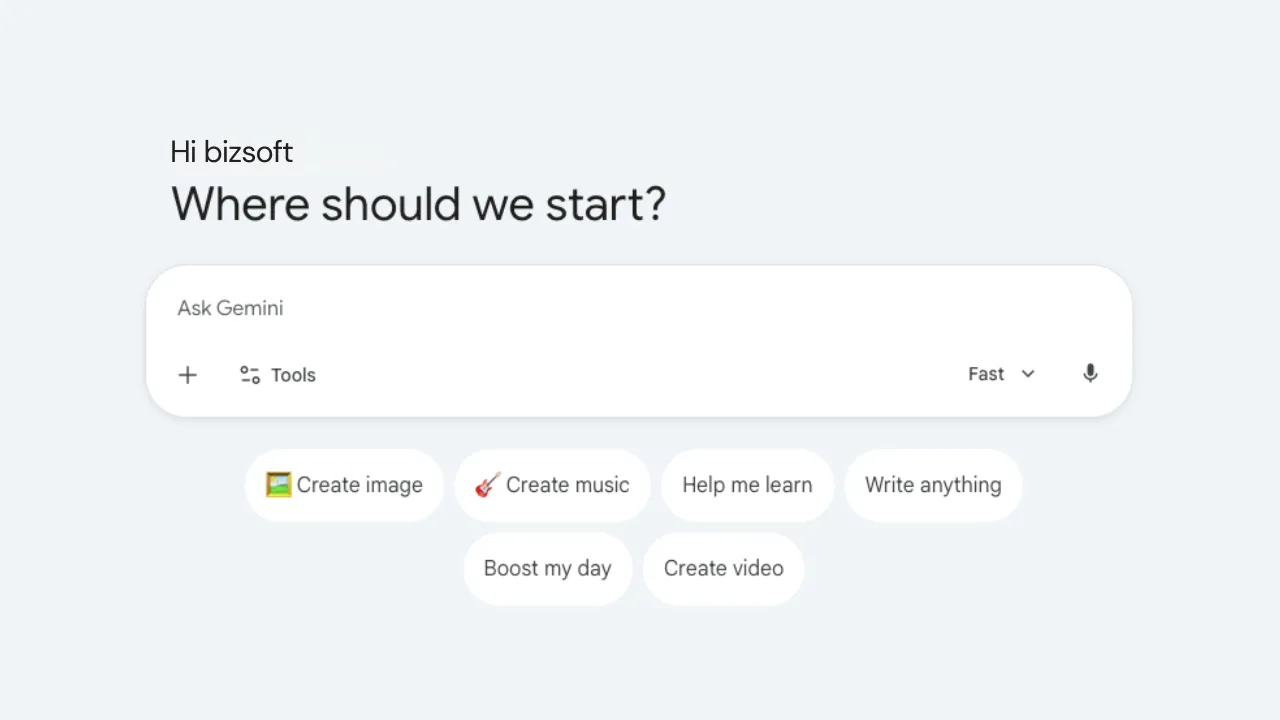
Task: Choose the Write anything option
Action: 933,485
